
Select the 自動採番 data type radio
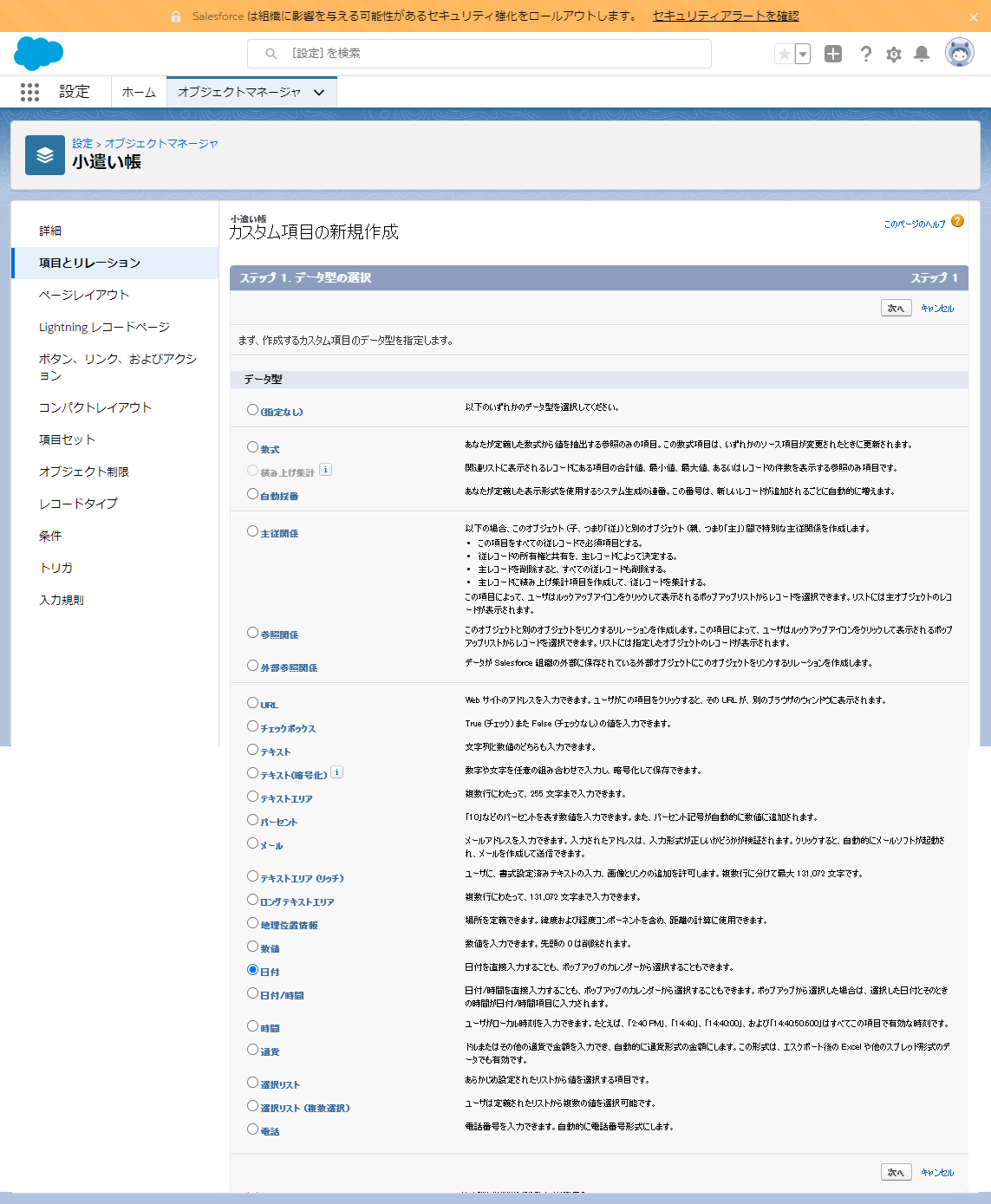tap(252, 494)
